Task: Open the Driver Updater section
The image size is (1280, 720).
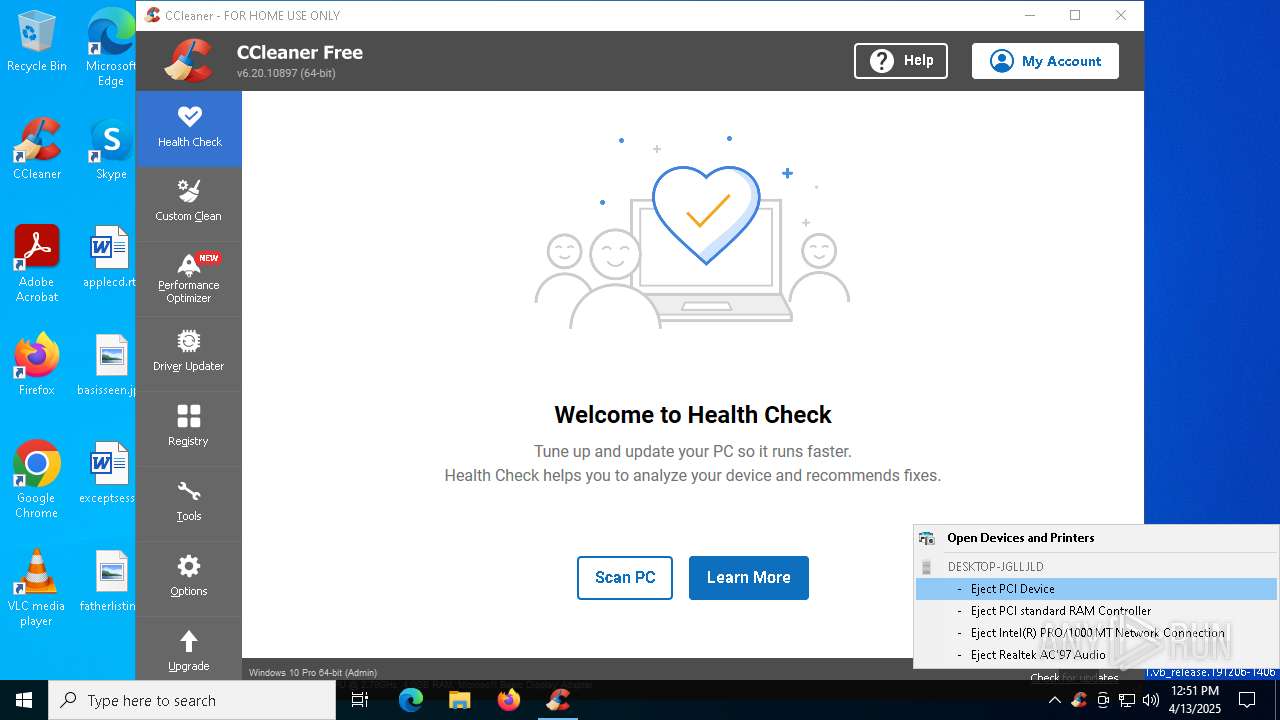Action: (189, 353)
